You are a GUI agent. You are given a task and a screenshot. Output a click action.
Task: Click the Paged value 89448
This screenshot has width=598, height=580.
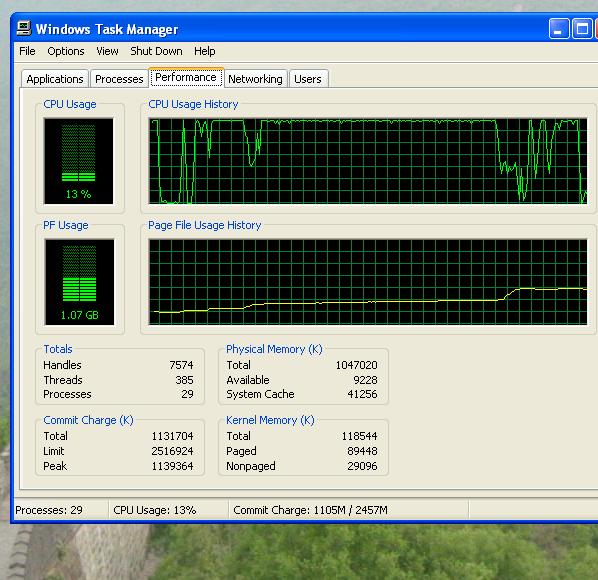point(362,451)
